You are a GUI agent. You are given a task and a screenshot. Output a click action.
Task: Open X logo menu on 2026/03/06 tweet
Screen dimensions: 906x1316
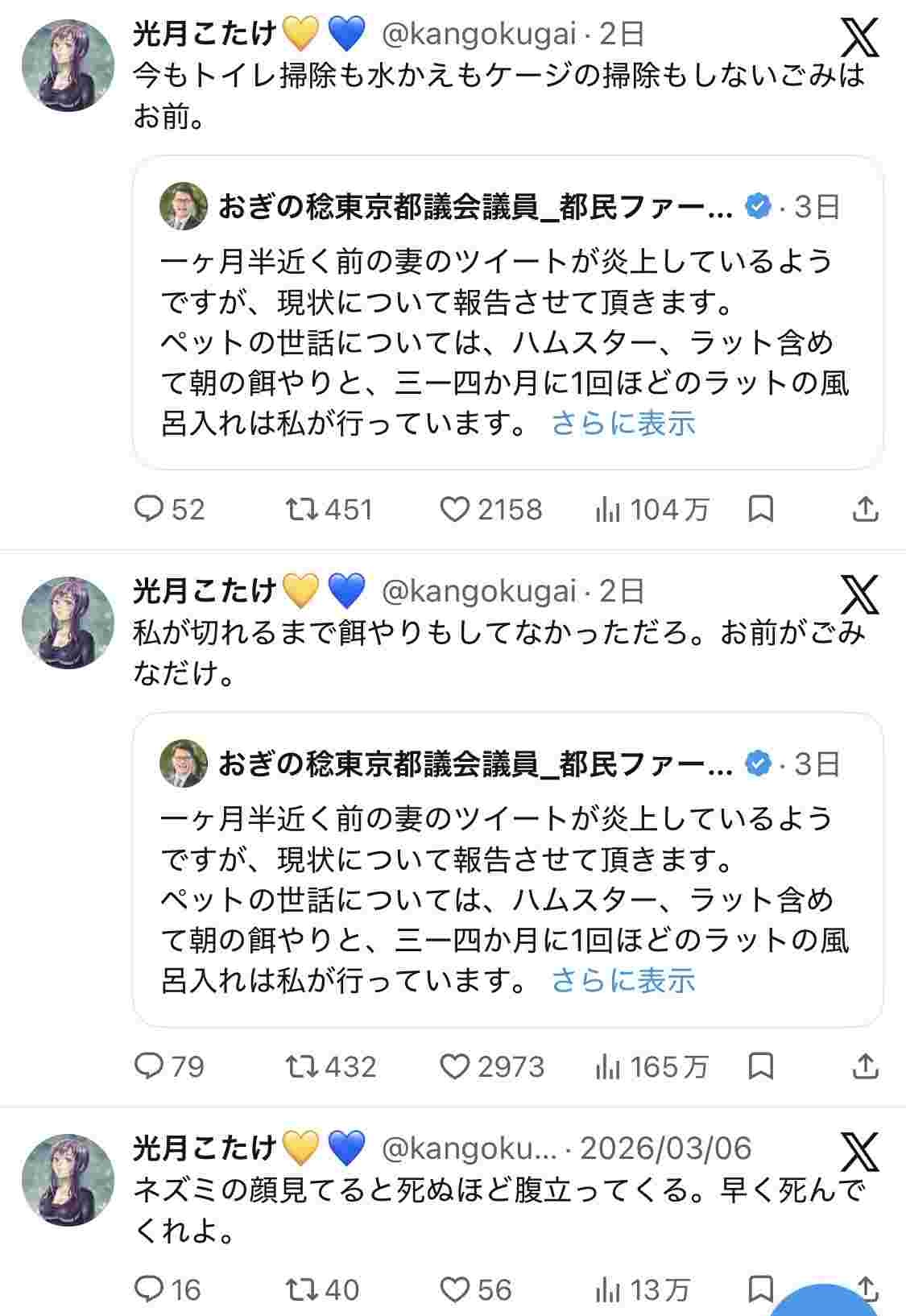859,1152
